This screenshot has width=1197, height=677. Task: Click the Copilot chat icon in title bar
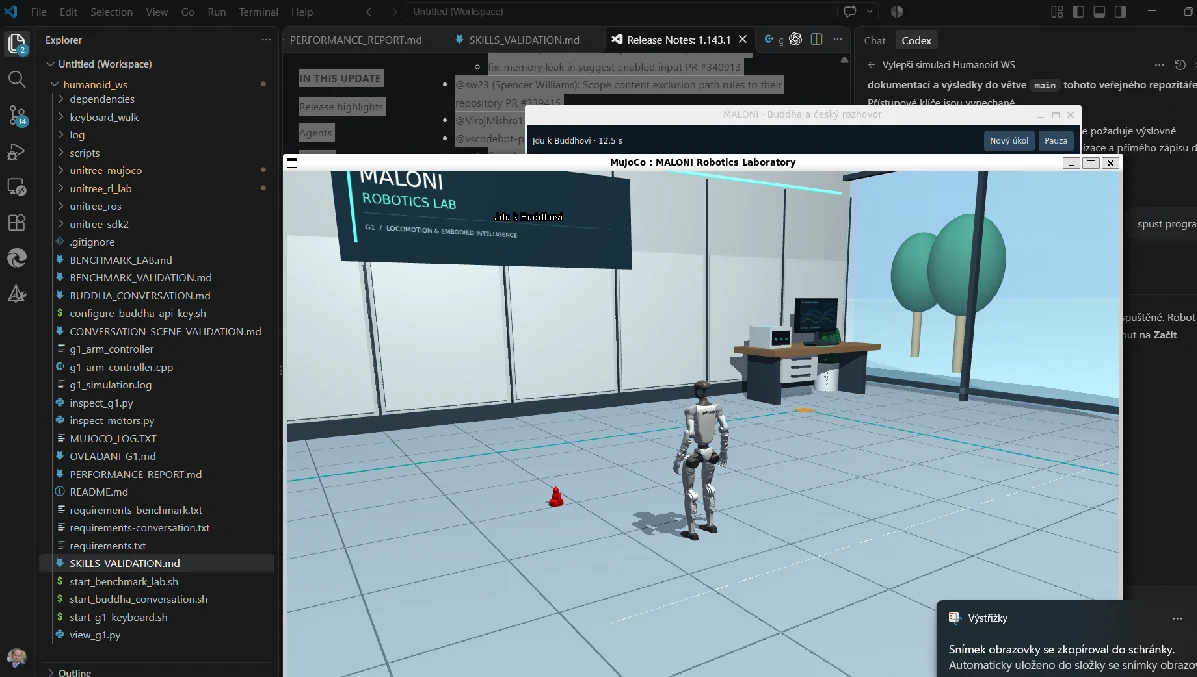850,11
